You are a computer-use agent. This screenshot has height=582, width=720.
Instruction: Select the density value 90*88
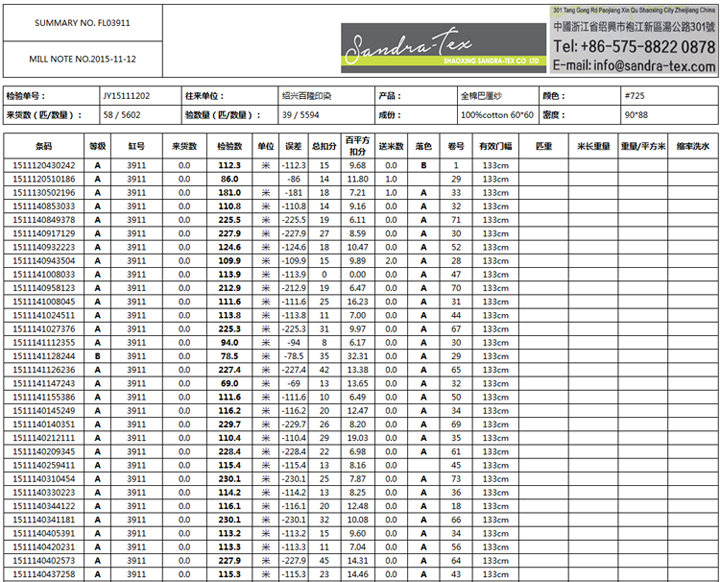(x=636, y=115)
